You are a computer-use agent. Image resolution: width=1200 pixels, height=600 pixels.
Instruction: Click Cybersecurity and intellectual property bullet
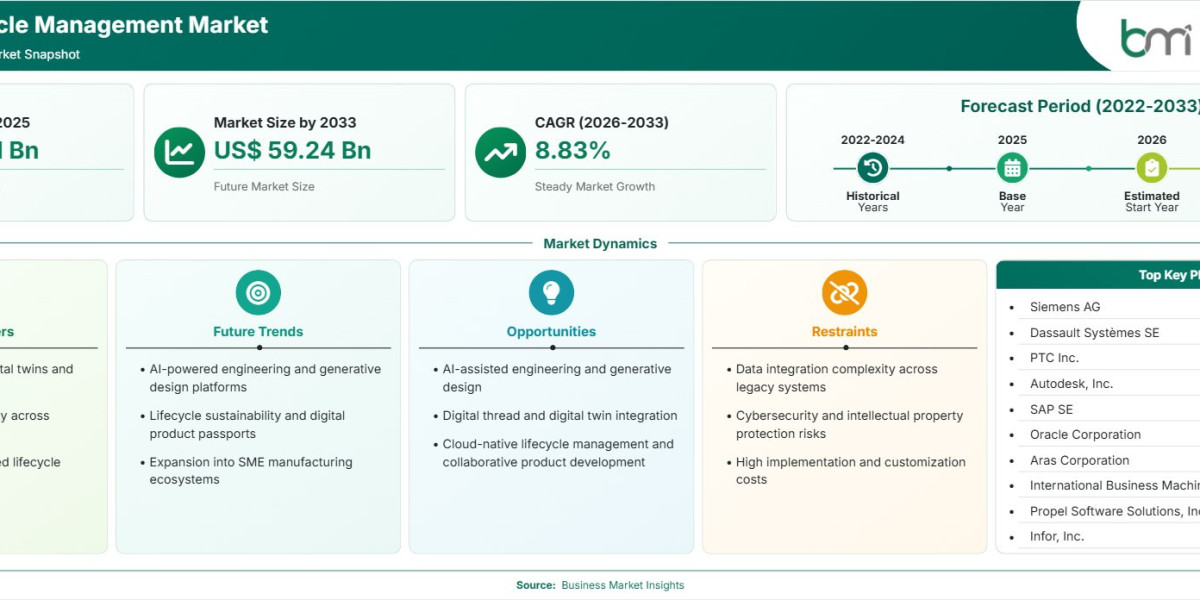849,425
